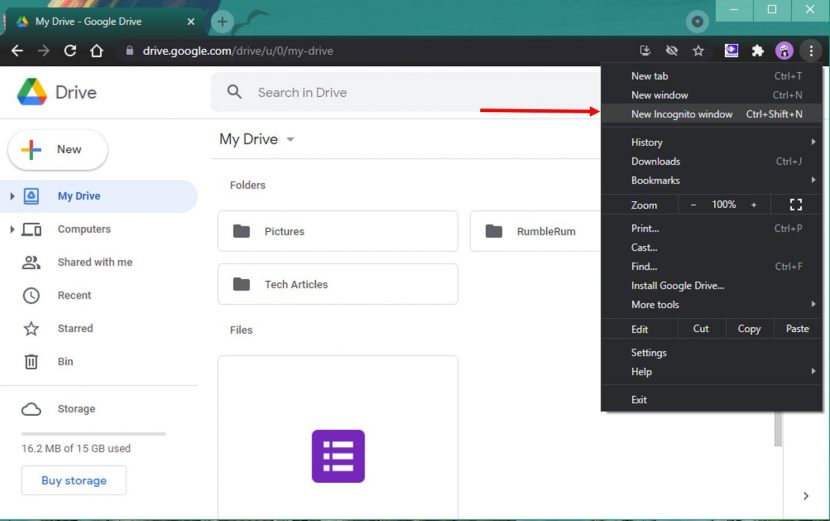Click the vertical scrollbar in Drive
This screenshot has width=830, height=521.
pos(778,429)
